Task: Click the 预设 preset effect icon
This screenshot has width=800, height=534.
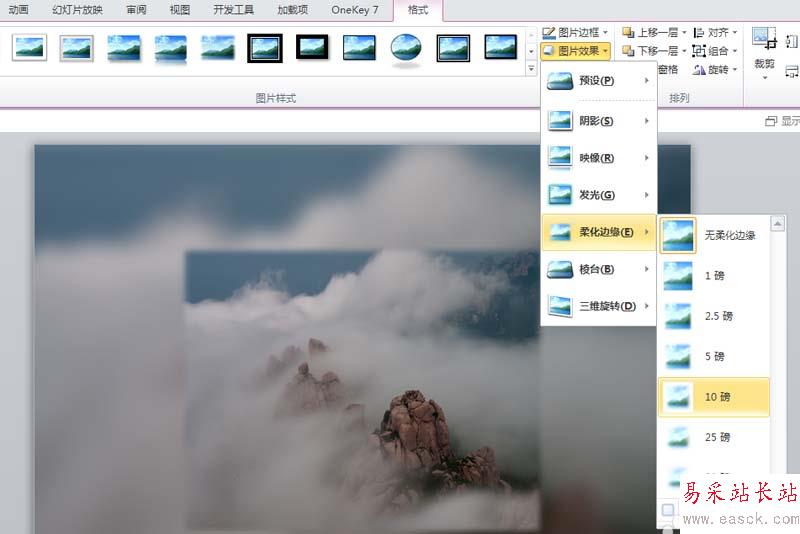Action: pyautogui.click(x=560, y=81)
